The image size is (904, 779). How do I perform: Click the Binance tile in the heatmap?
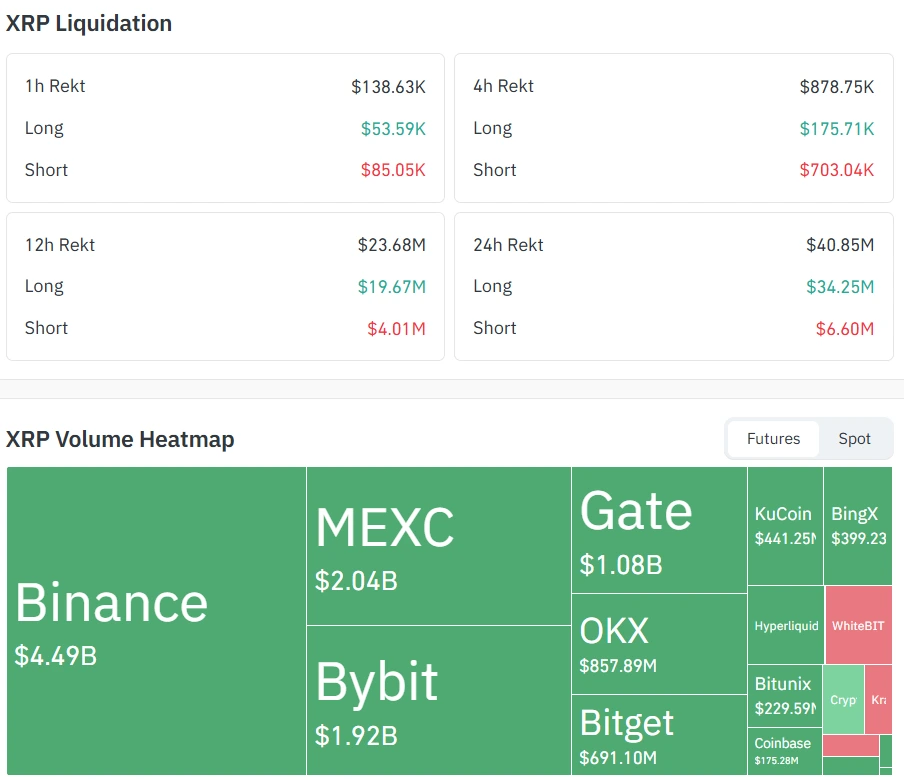150,620
